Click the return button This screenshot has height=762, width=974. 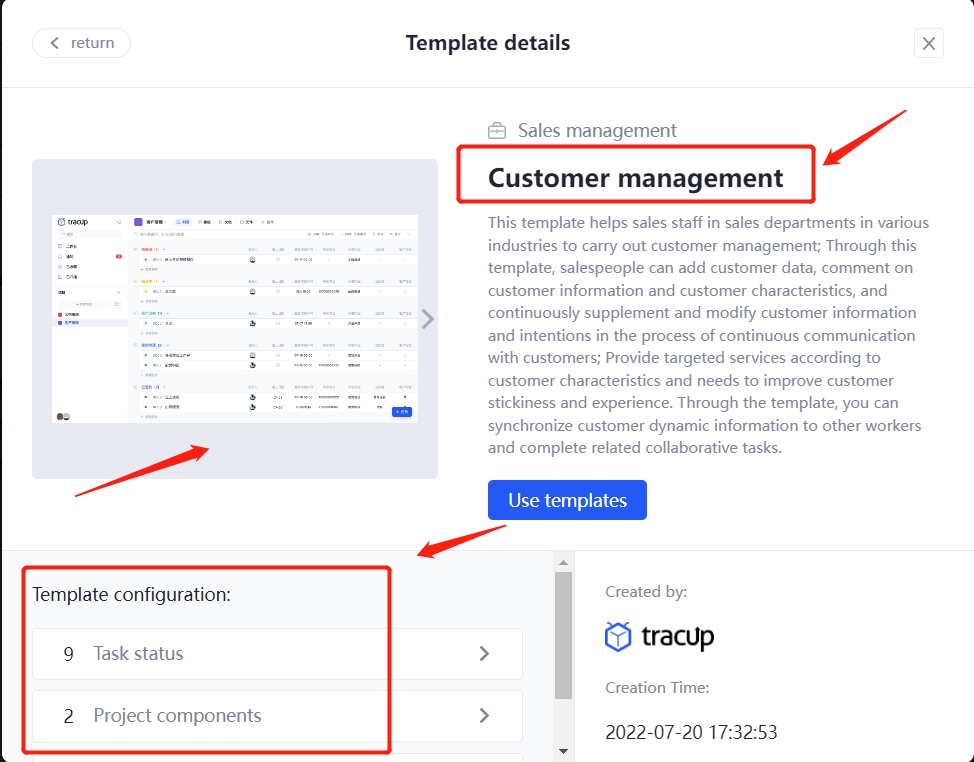[x=81, y=43]
